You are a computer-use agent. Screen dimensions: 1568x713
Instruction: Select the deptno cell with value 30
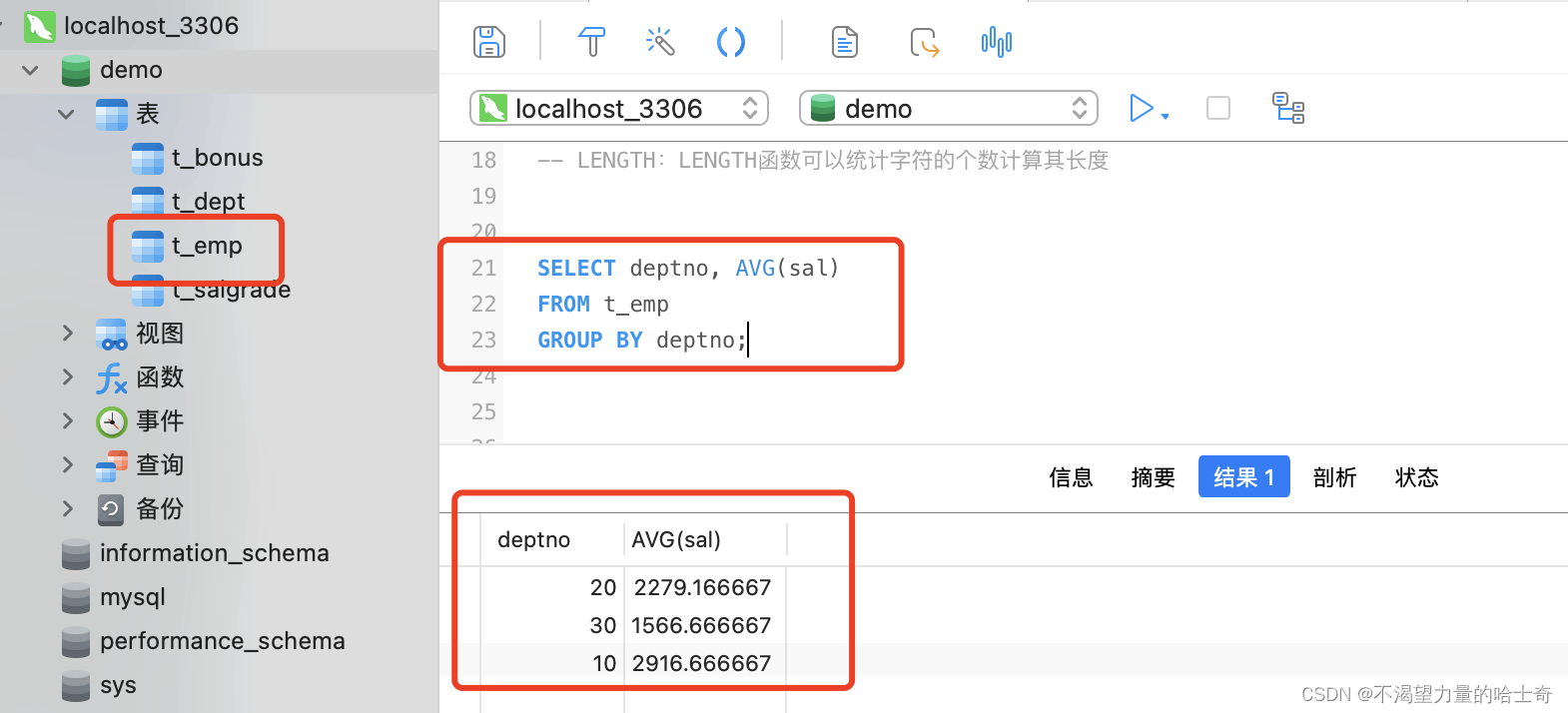(x=552, y=625)
